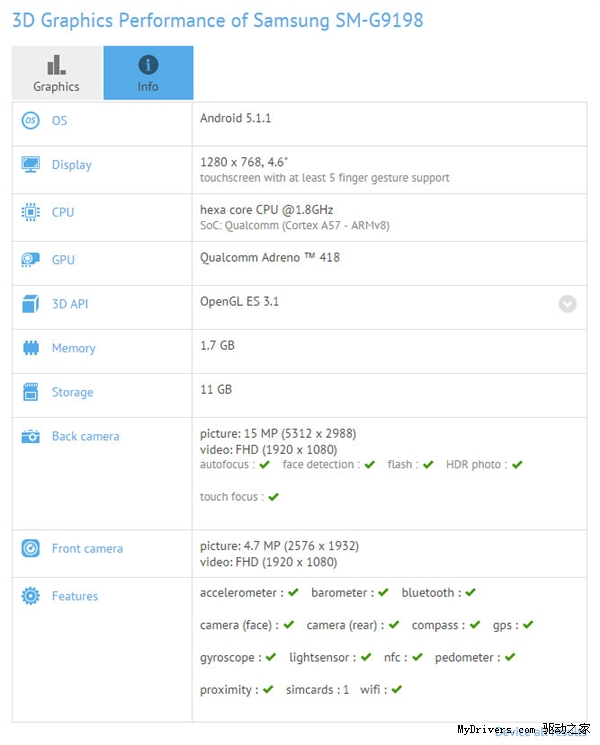600x745 pixels.
Task: Click the Back camera icon
Action: [x=30, y=436]
